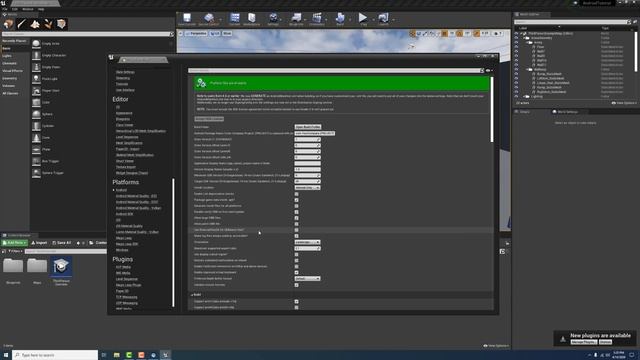Toggle Enable Lint depreciation checks checkbox
The width and height of the screenshot is (640, 360).
coord(296,194)
